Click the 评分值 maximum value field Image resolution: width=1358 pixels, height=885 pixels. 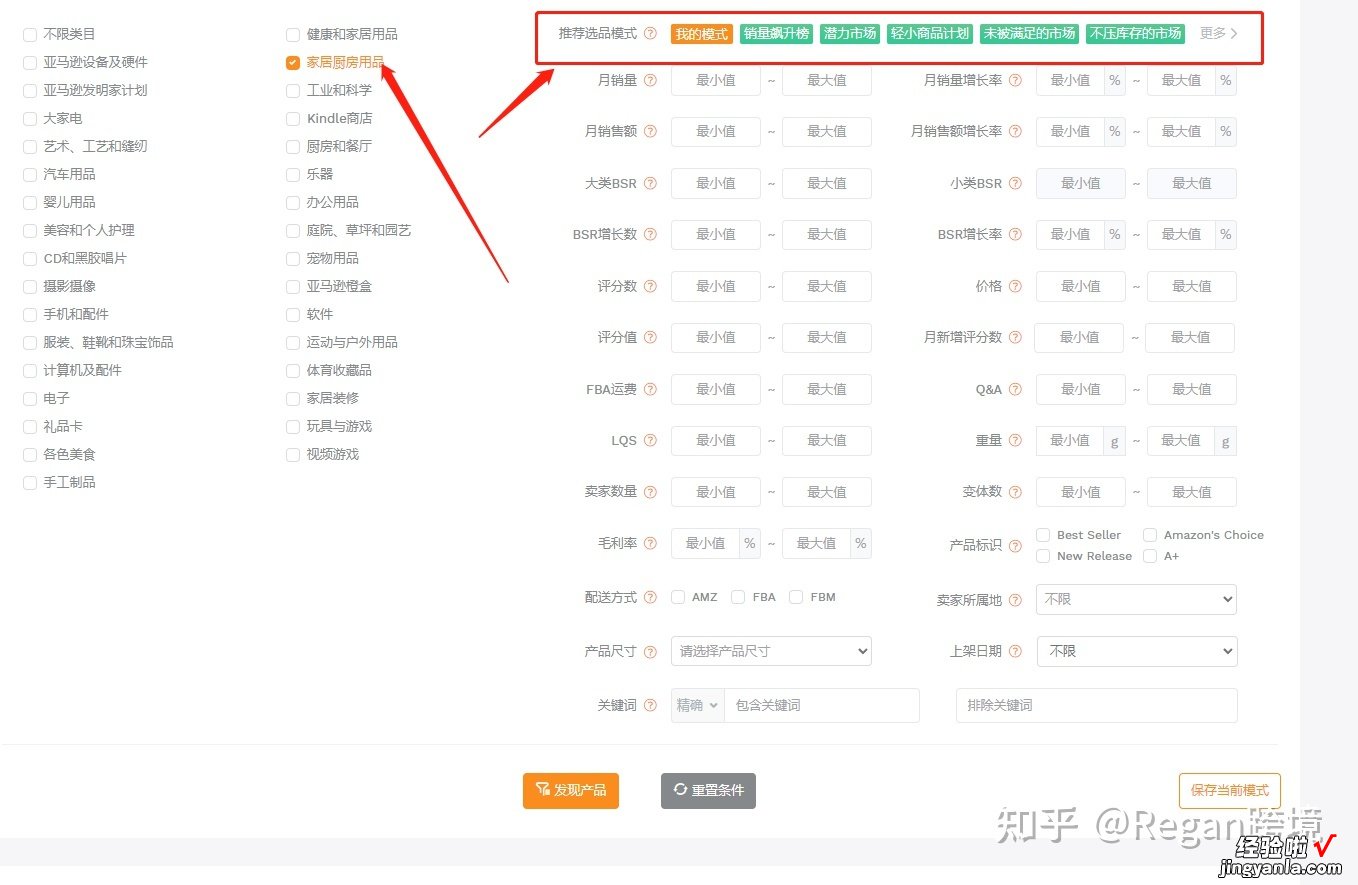827,337
